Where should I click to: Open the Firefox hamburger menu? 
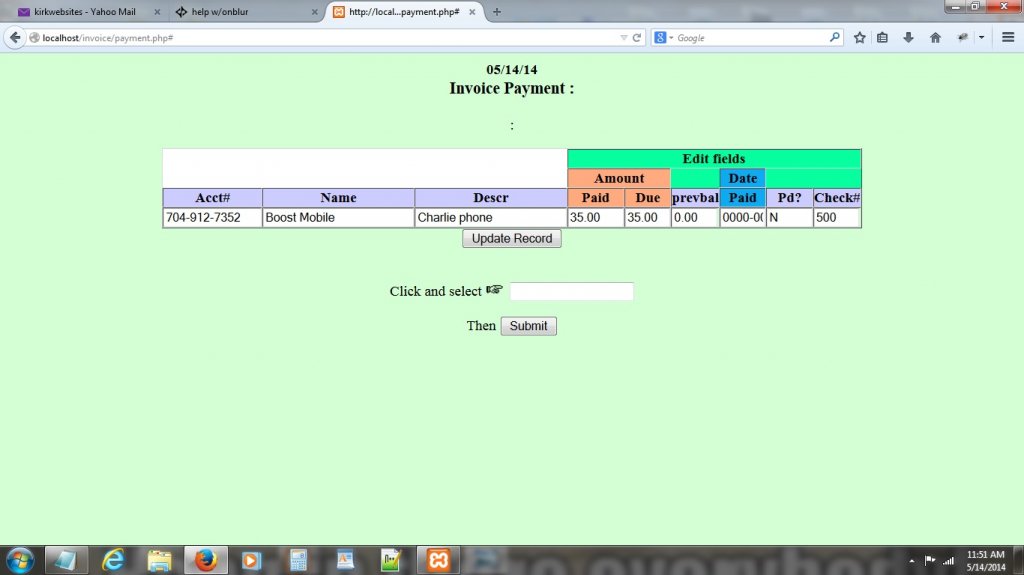pyautogui.click(x=1008, y=38)
